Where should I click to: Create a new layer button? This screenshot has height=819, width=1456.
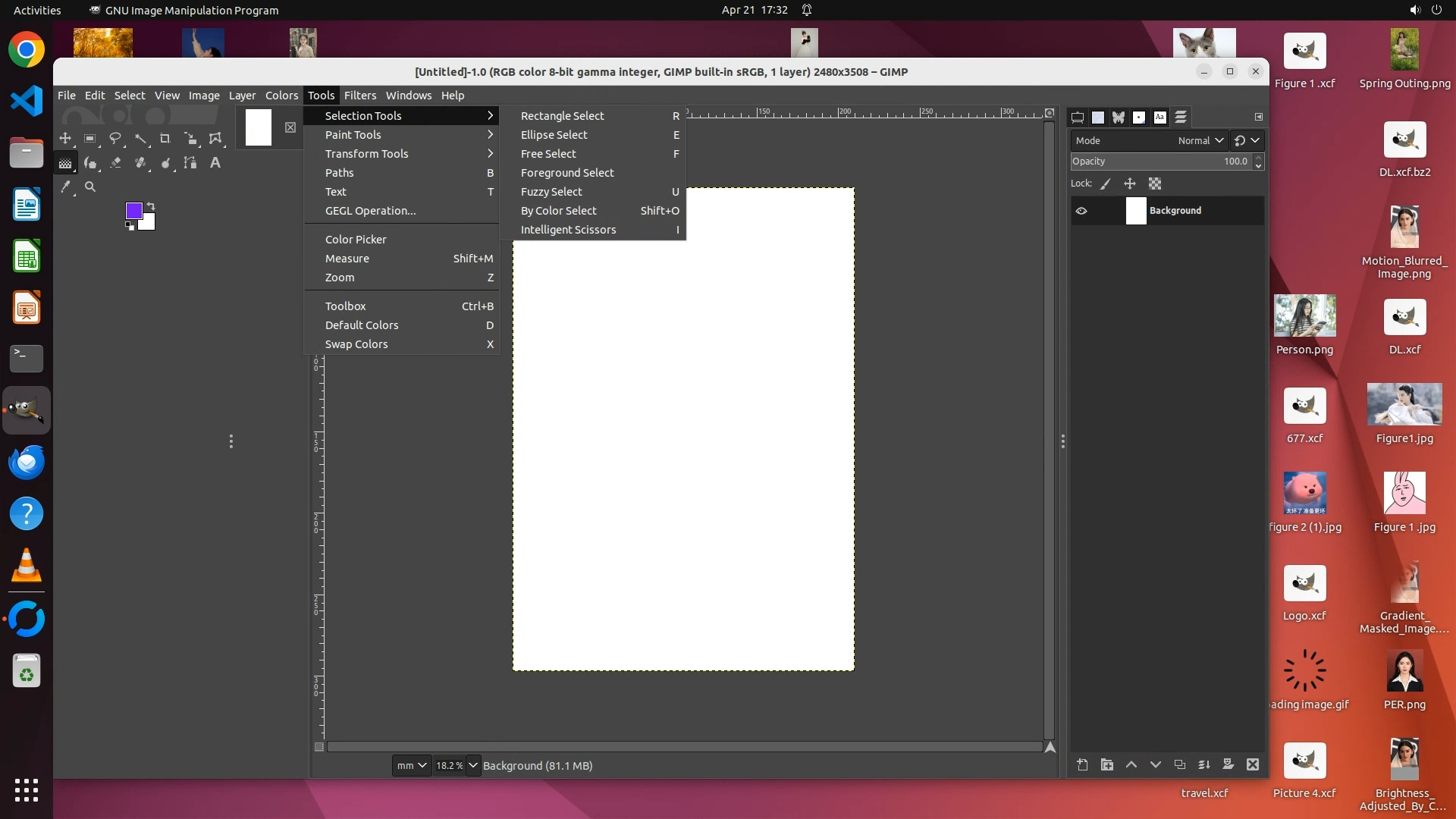(1082, 765)
